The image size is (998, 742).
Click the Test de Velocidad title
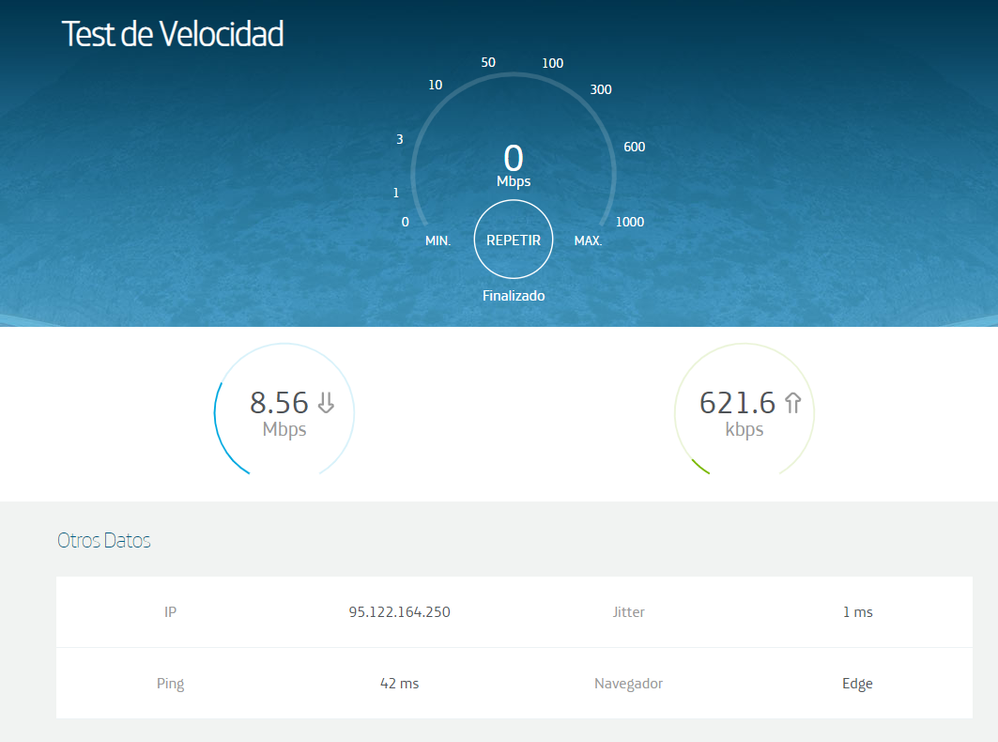pos(173,33)
